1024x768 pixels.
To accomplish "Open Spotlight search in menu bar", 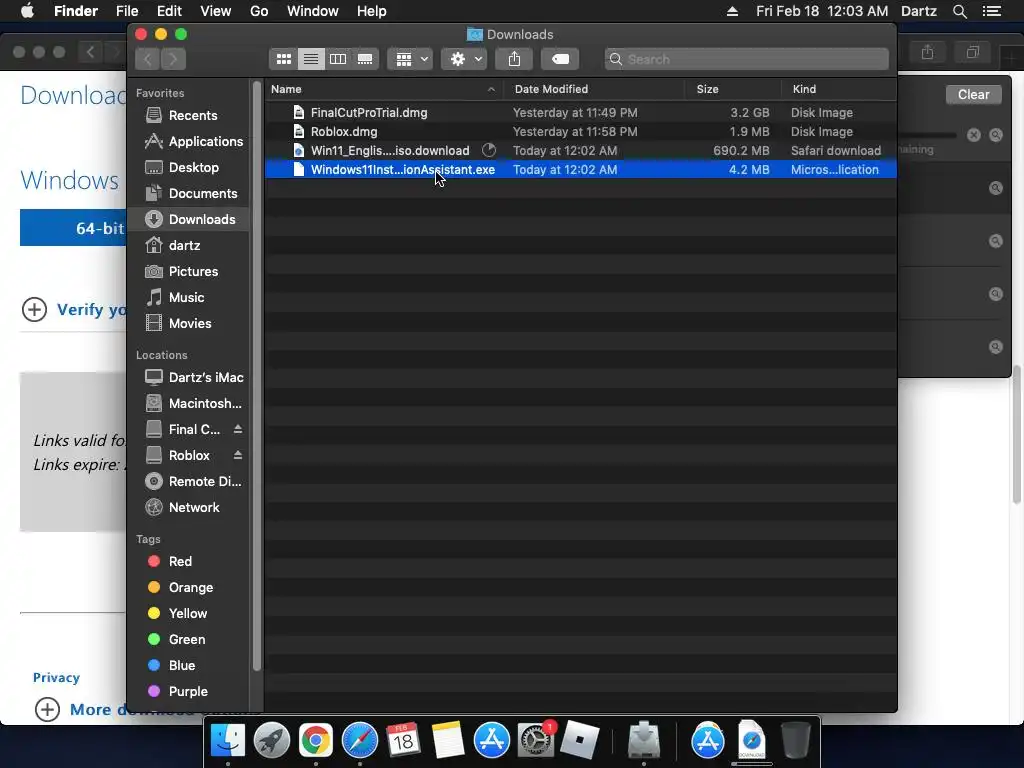I will point(960,11).
